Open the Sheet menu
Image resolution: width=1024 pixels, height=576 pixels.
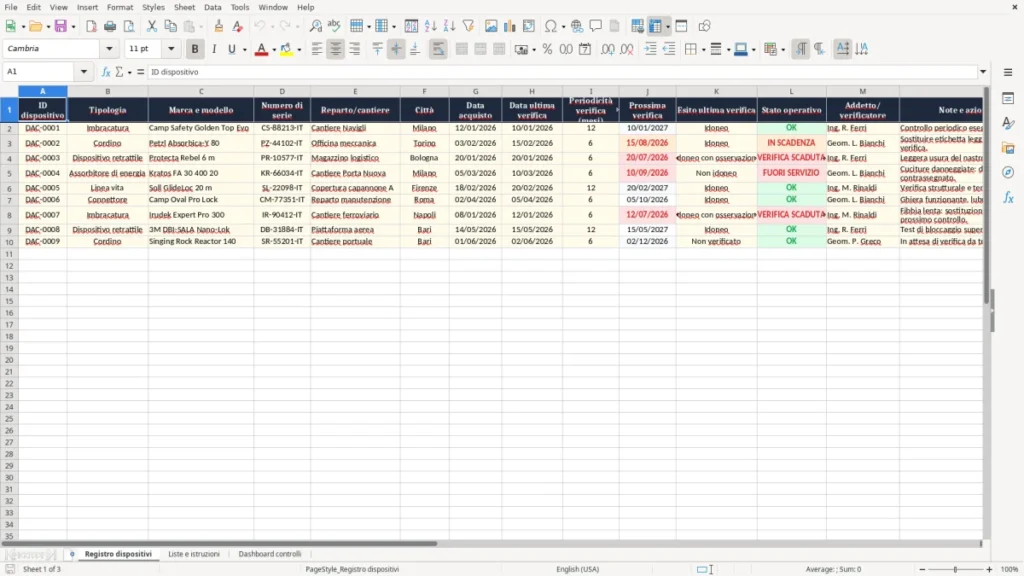pos(184,7)
